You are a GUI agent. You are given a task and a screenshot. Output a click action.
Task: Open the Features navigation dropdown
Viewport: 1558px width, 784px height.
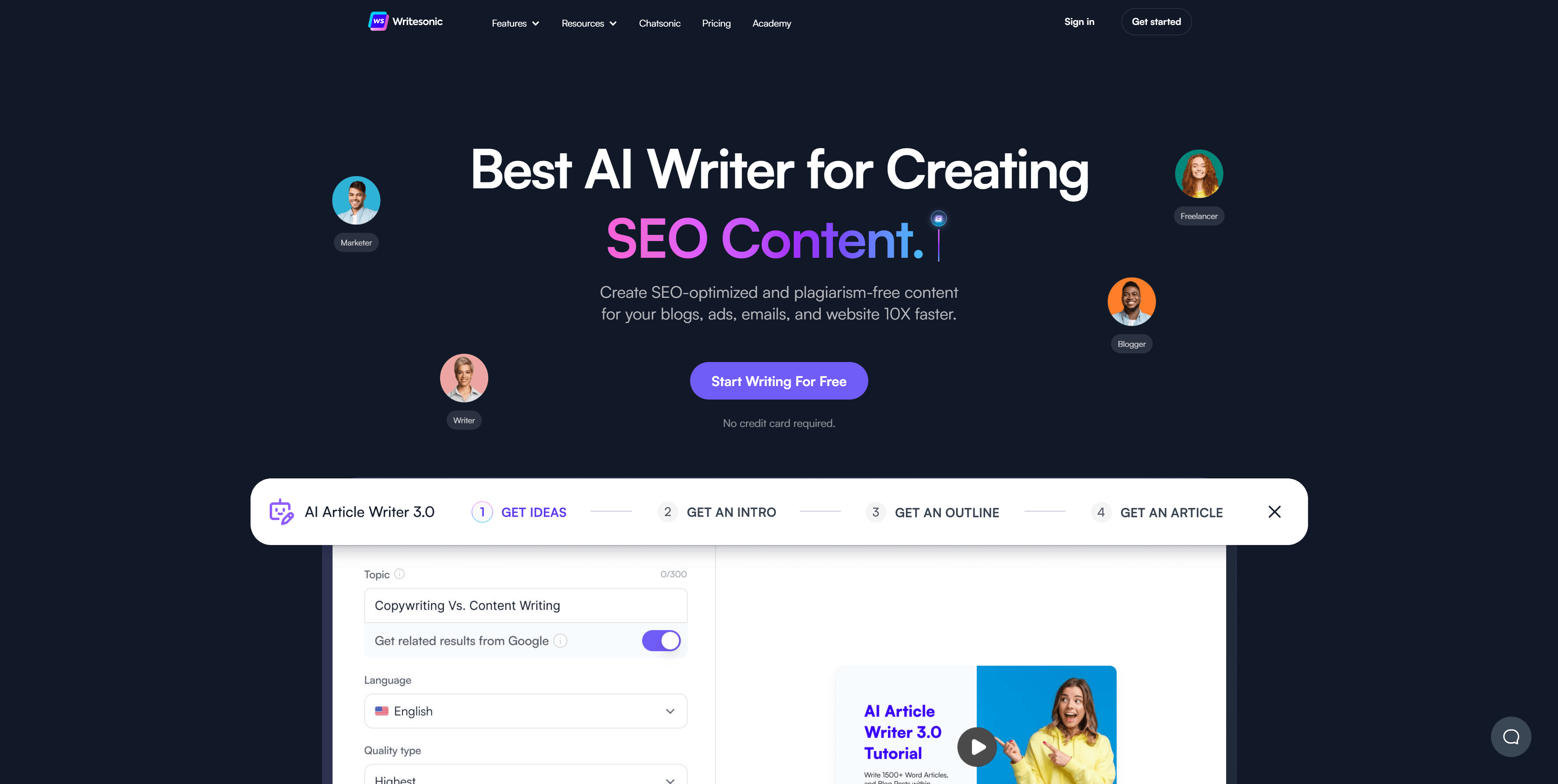tap(515, 22)
